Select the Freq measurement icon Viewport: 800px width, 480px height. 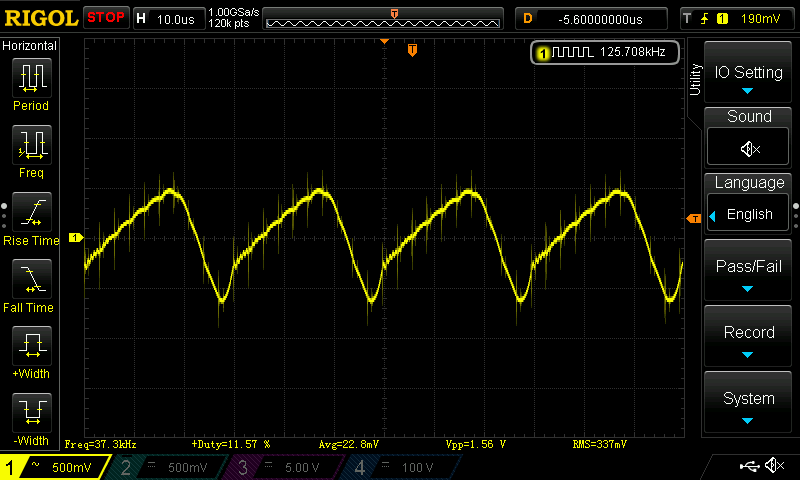tap(32, 145)
